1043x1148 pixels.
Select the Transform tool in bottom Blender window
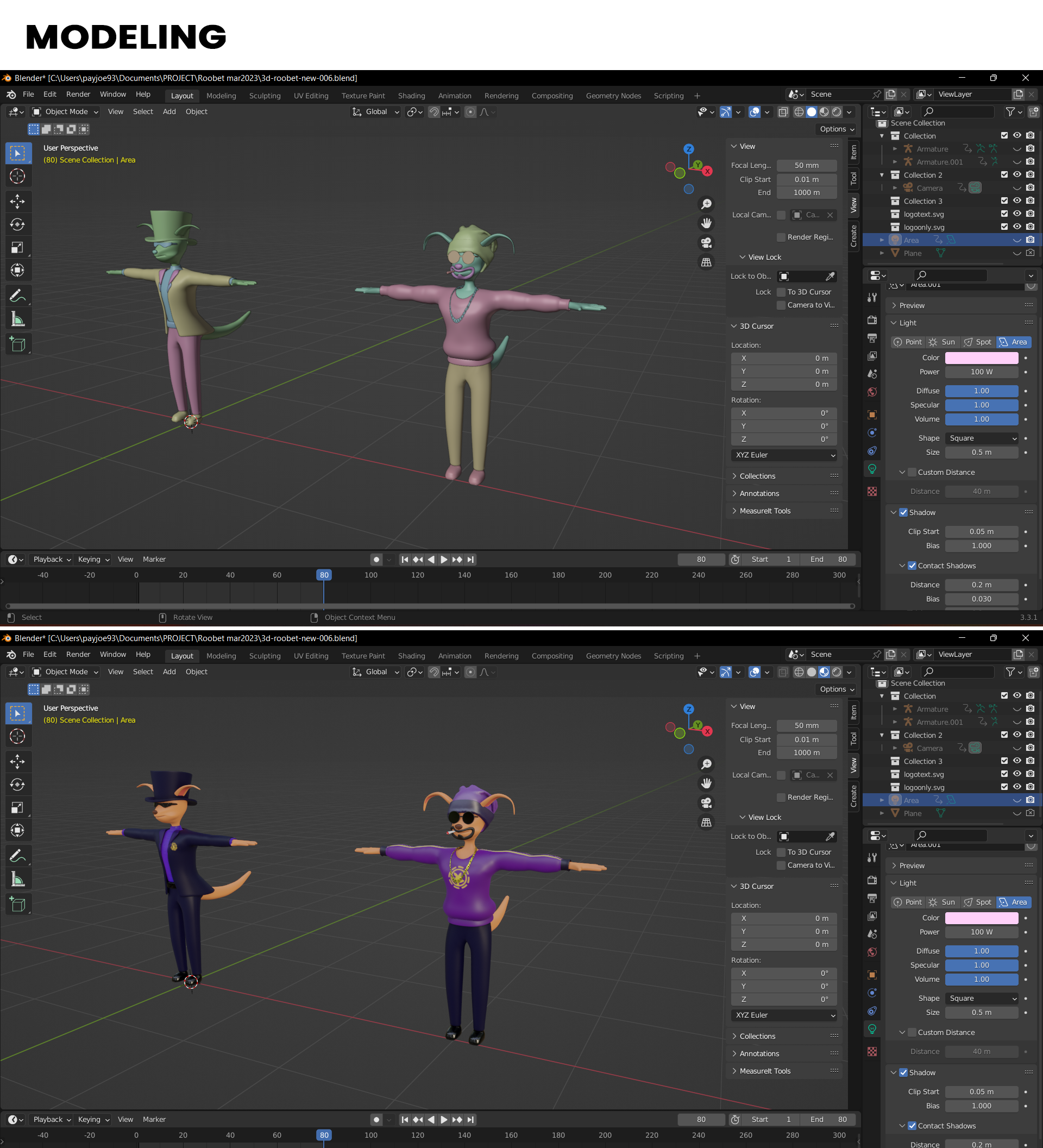(17, 830)
